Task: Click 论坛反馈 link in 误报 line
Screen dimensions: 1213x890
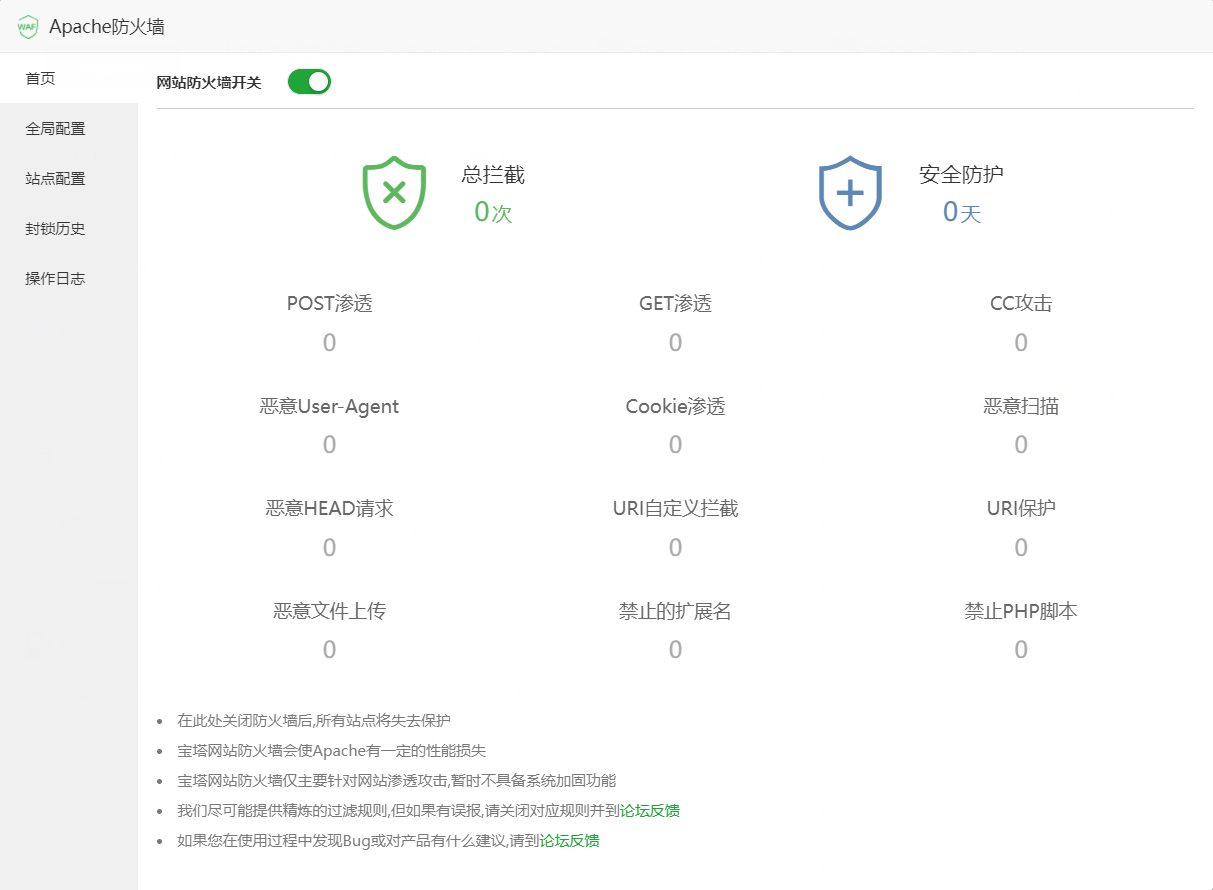Action: [x=650, y=810]
